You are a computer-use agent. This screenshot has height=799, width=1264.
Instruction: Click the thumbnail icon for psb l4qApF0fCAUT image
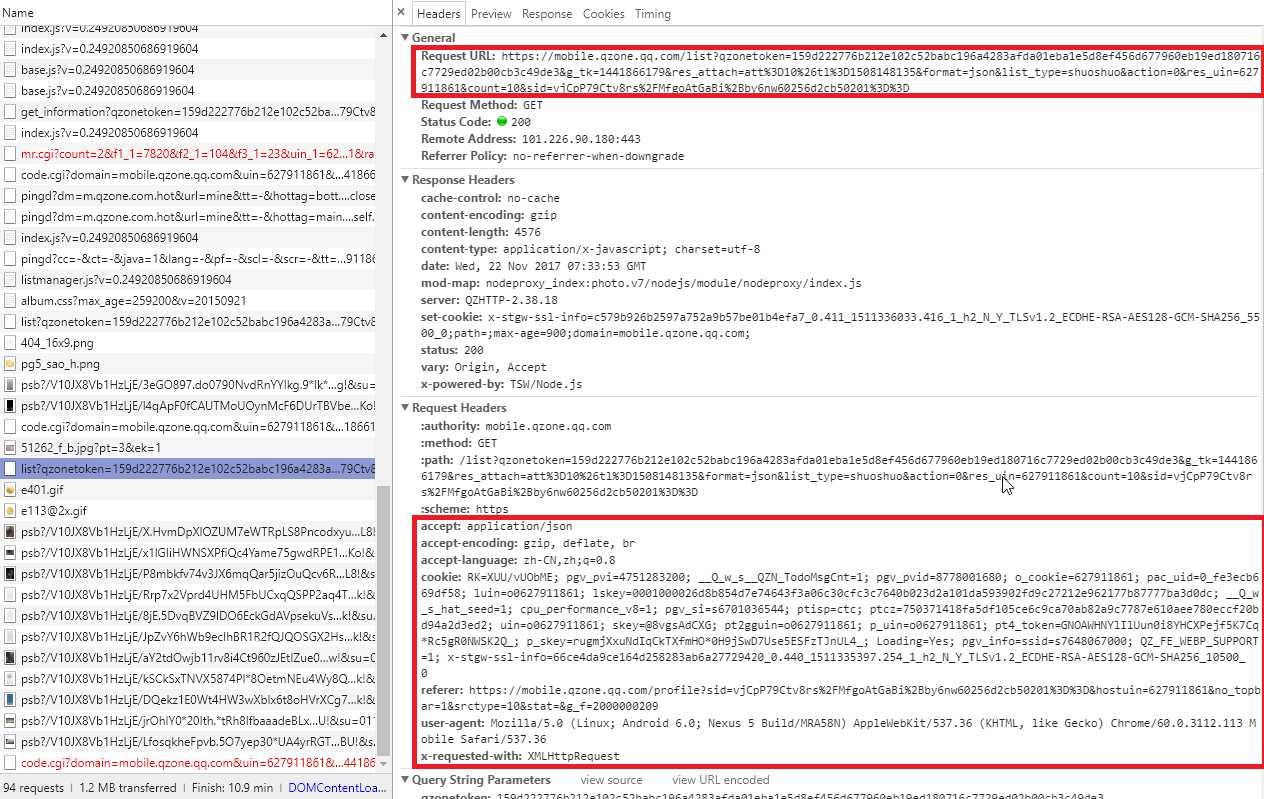(10, 406)
